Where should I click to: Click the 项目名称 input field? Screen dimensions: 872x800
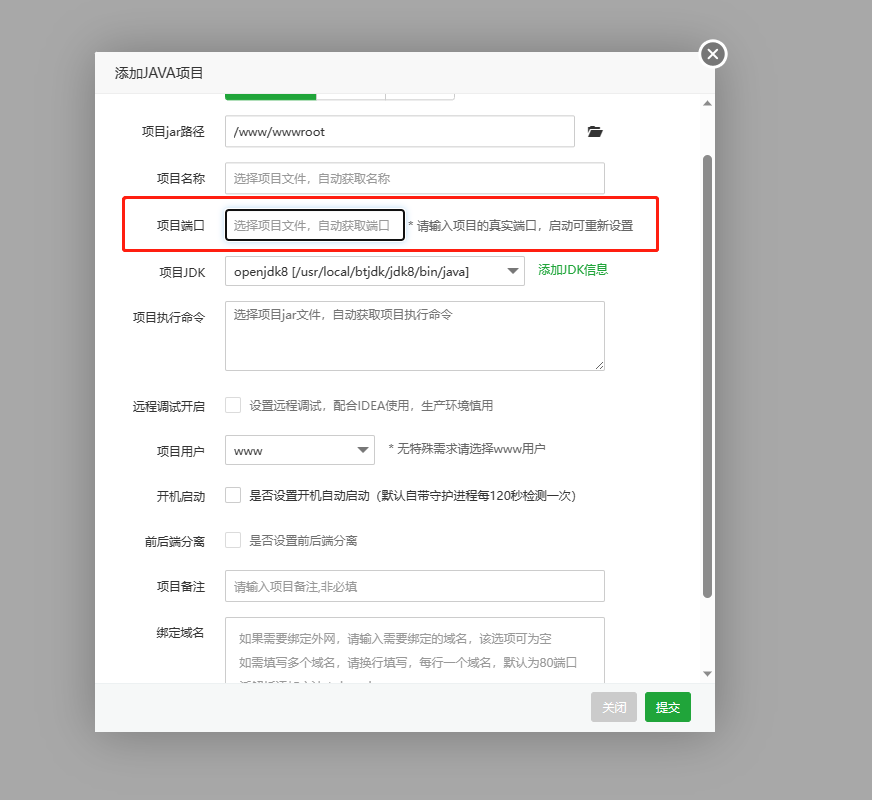click(x=414, y=178)
